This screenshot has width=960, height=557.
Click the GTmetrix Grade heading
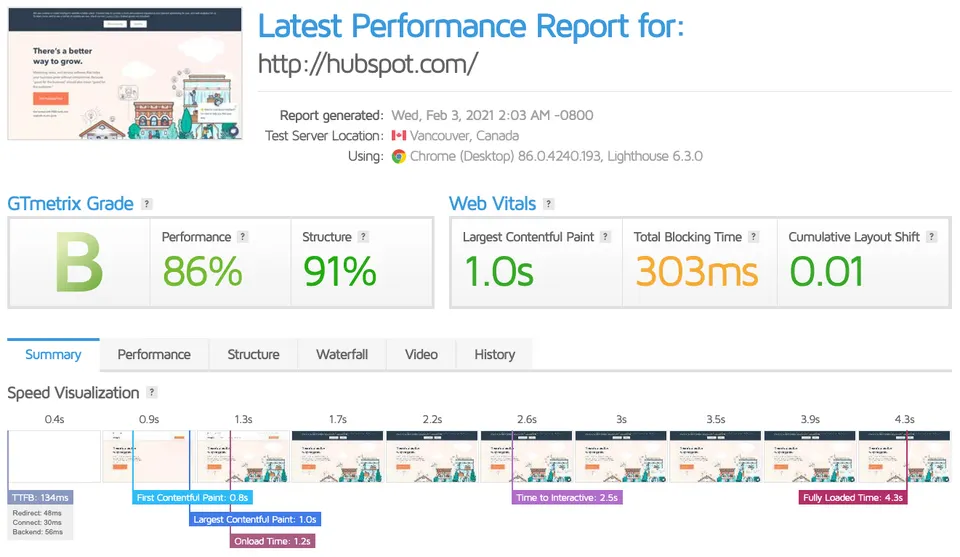[x=70, y=204]
